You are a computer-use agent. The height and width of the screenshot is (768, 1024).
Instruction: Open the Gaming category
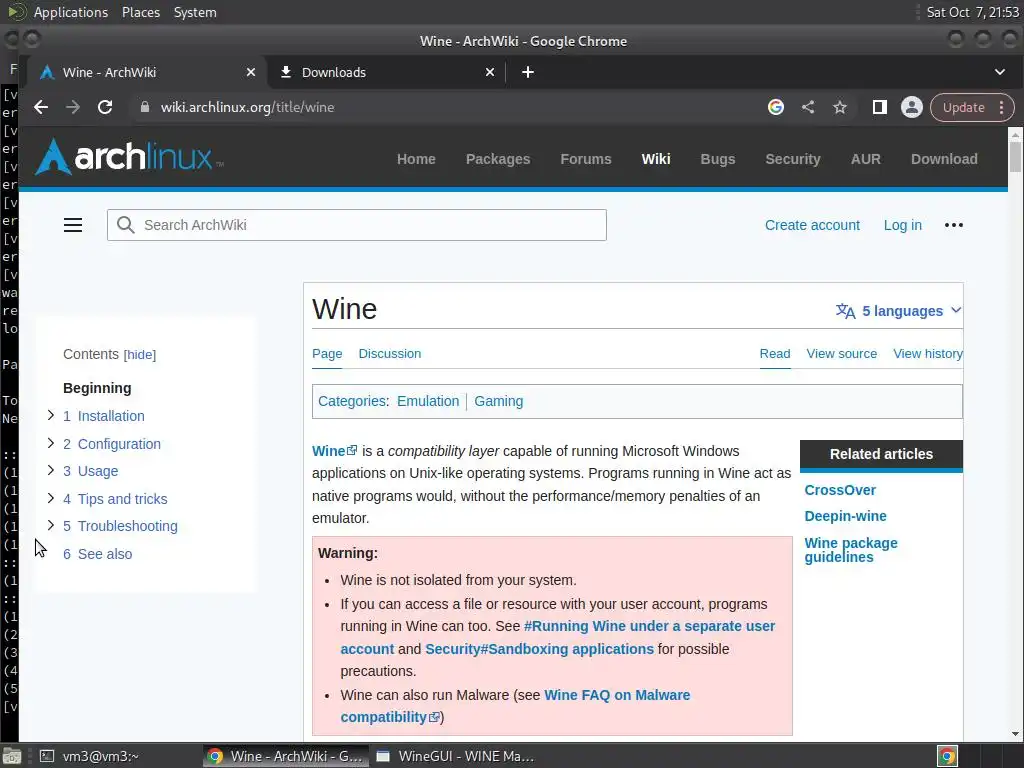498,402
